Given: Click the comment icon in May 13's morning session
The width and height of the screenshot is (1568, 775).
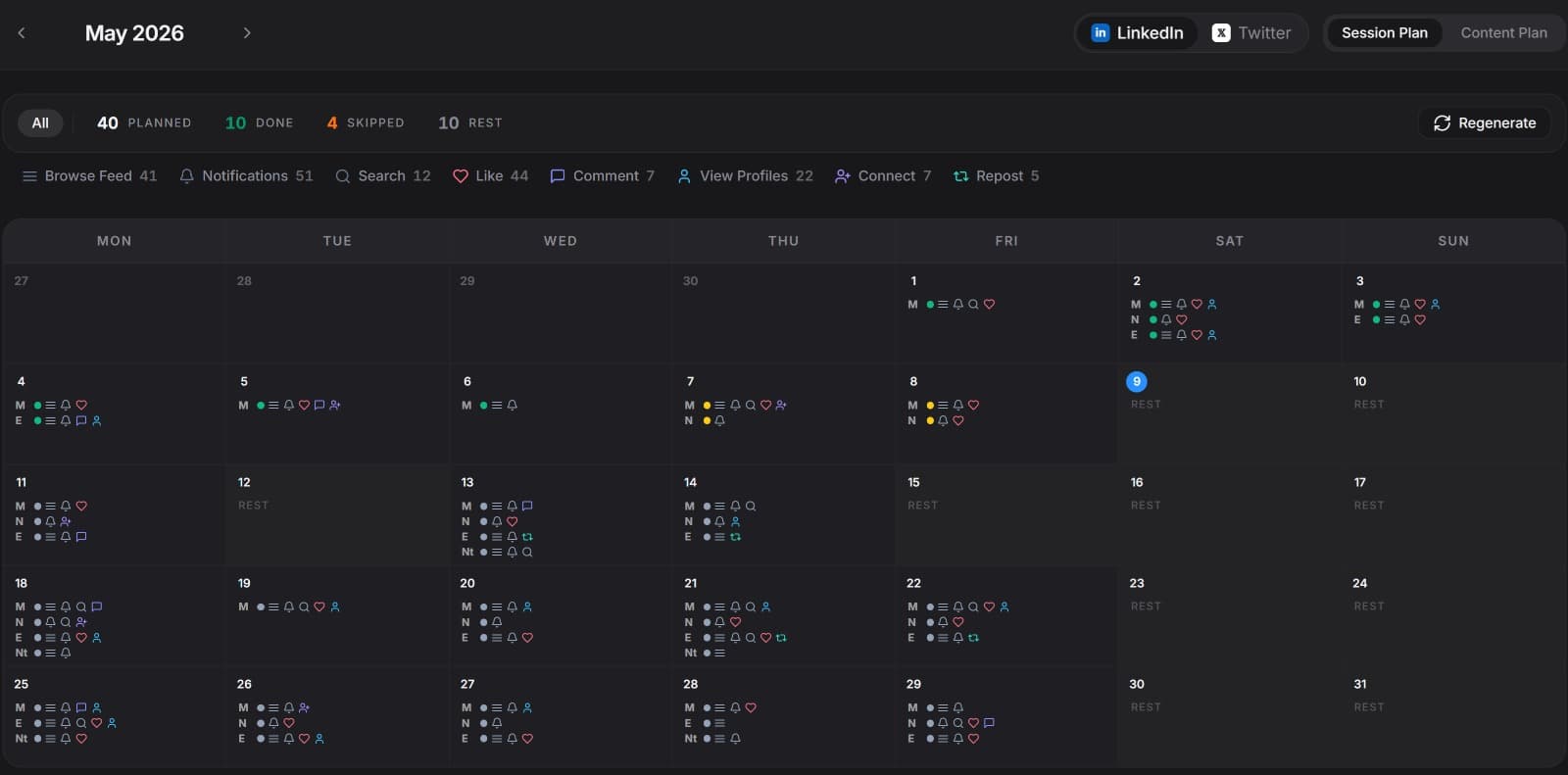Looking at the screenshot, I should [527, 507].
